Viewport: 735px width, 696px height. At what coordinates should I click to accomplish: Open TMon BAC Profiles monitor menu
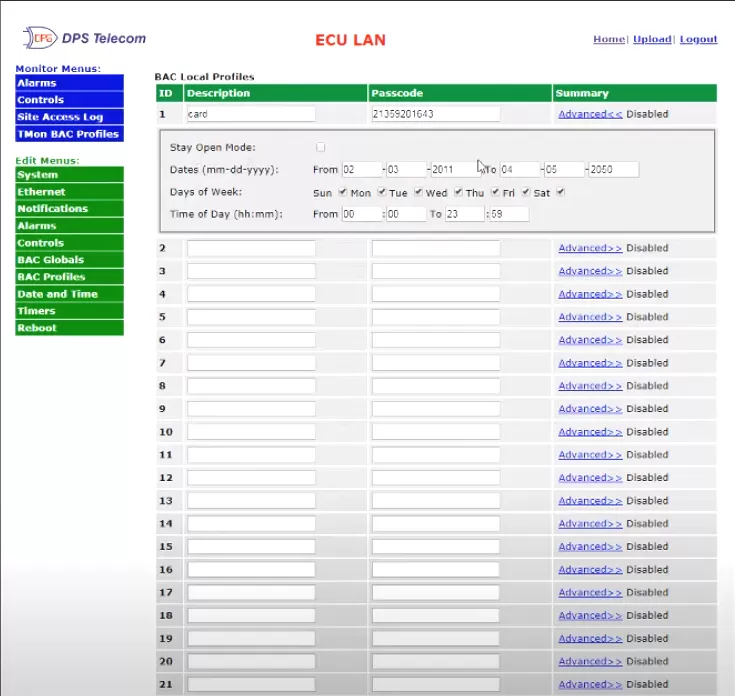[69, 134]
